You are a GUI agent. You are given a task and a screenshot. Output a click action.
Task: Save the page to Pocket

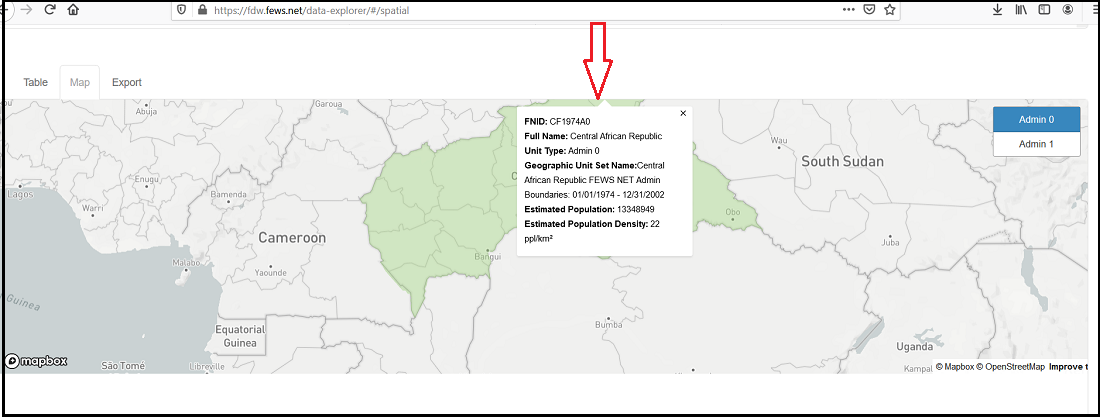(x=869, y=10)
